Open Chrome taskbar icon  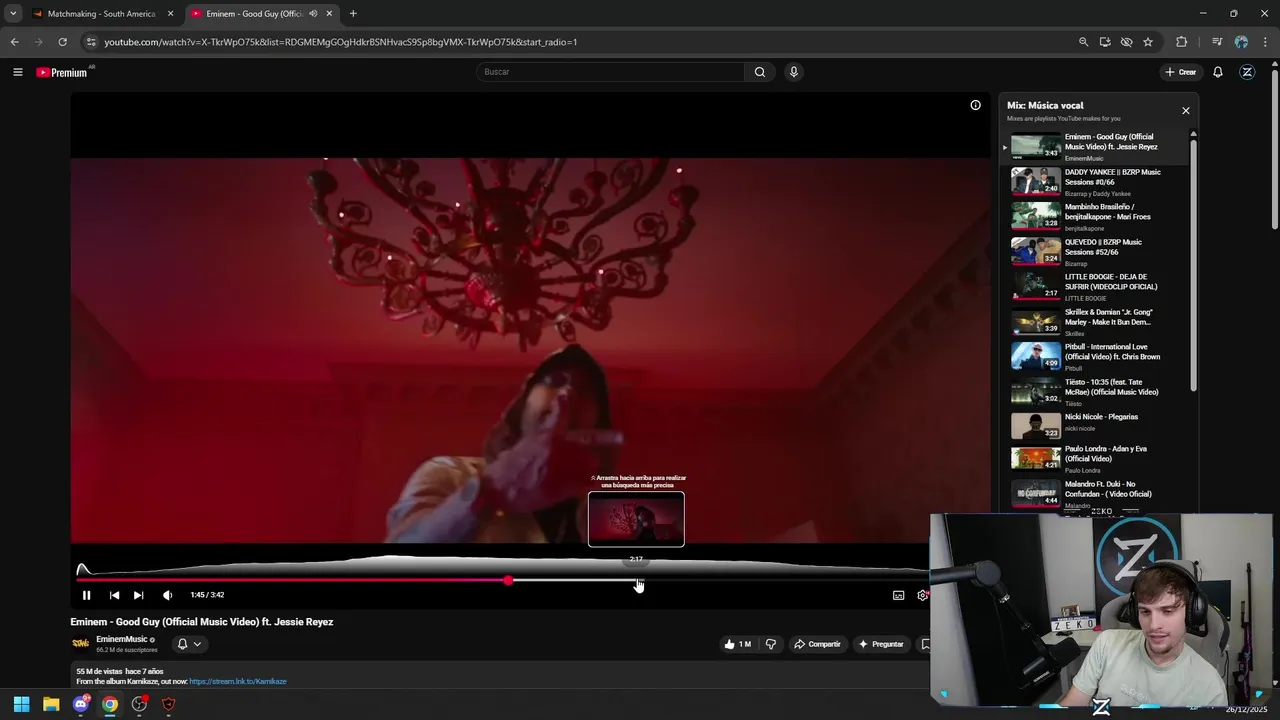coord(110,704)
